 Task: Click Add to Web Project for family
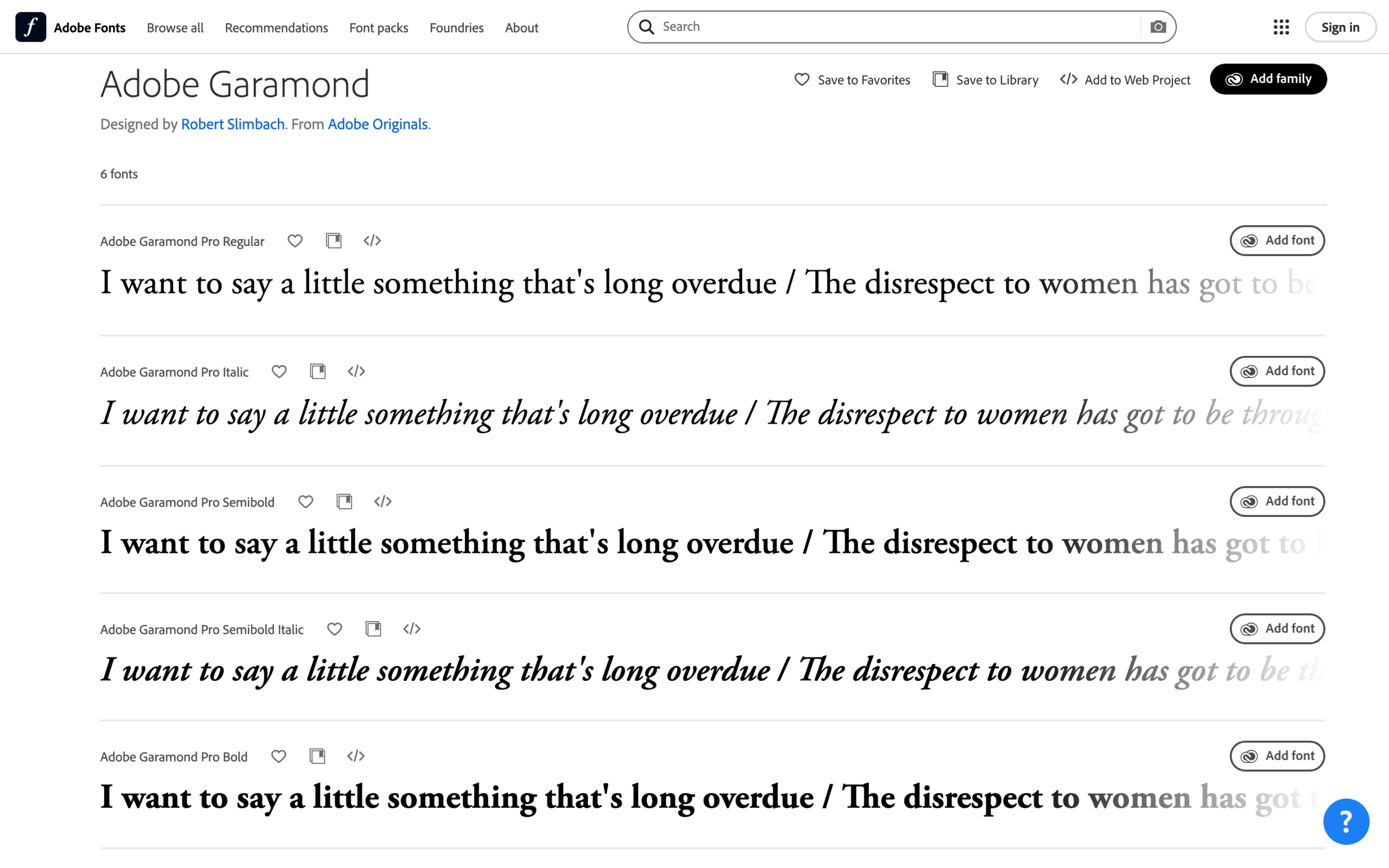coord(1125,80)
